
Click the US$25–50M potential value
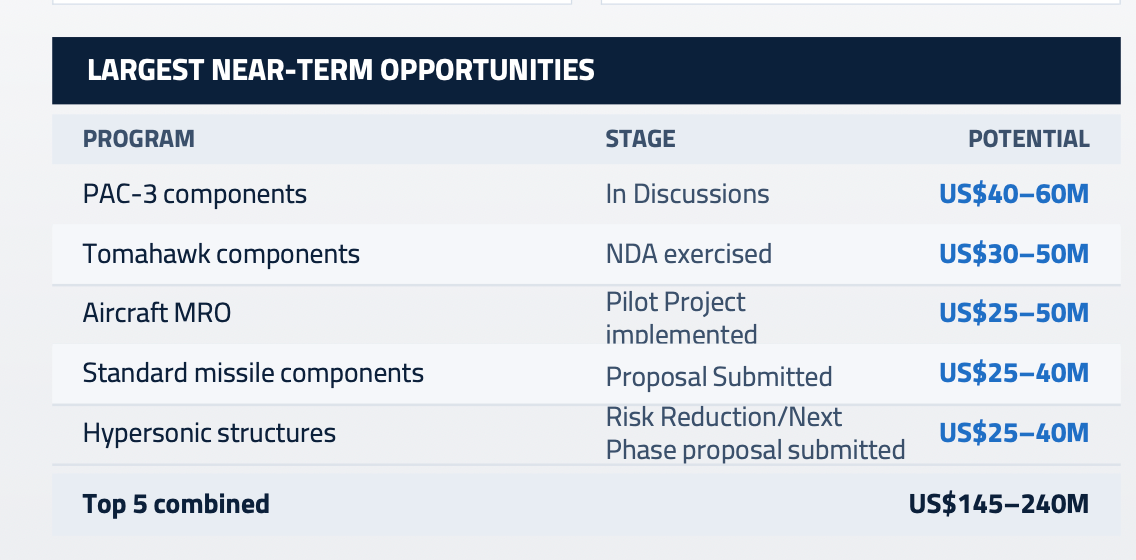point(1014,313)
